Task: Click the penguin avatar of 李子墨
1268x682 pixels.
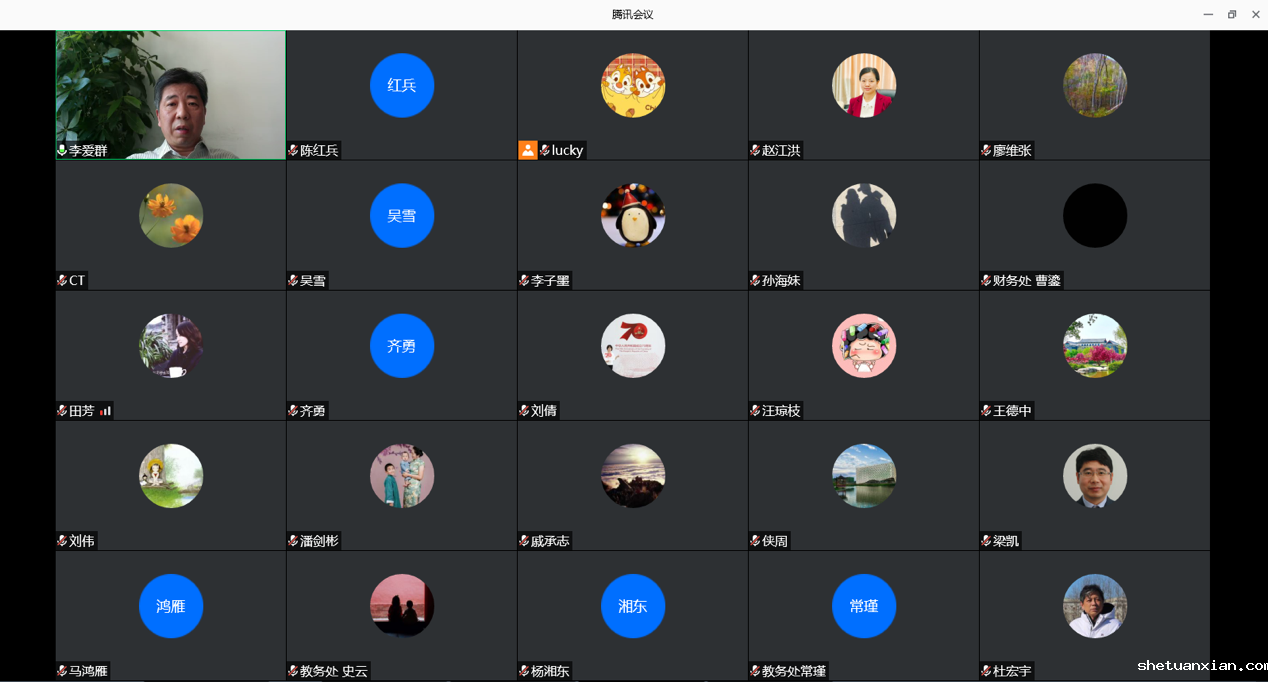Action: click(x=633, y=216)
